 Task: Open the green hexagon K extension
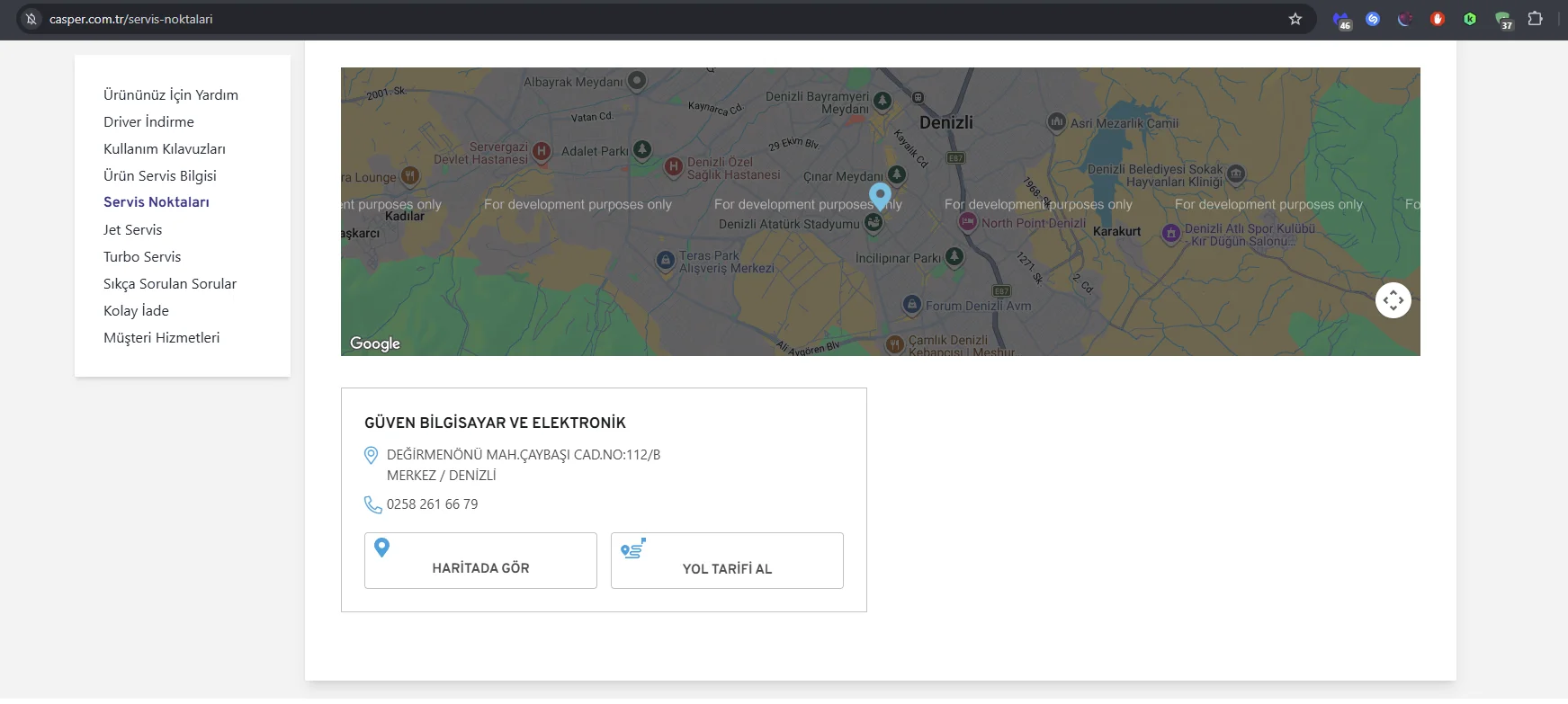point(1470,19)
